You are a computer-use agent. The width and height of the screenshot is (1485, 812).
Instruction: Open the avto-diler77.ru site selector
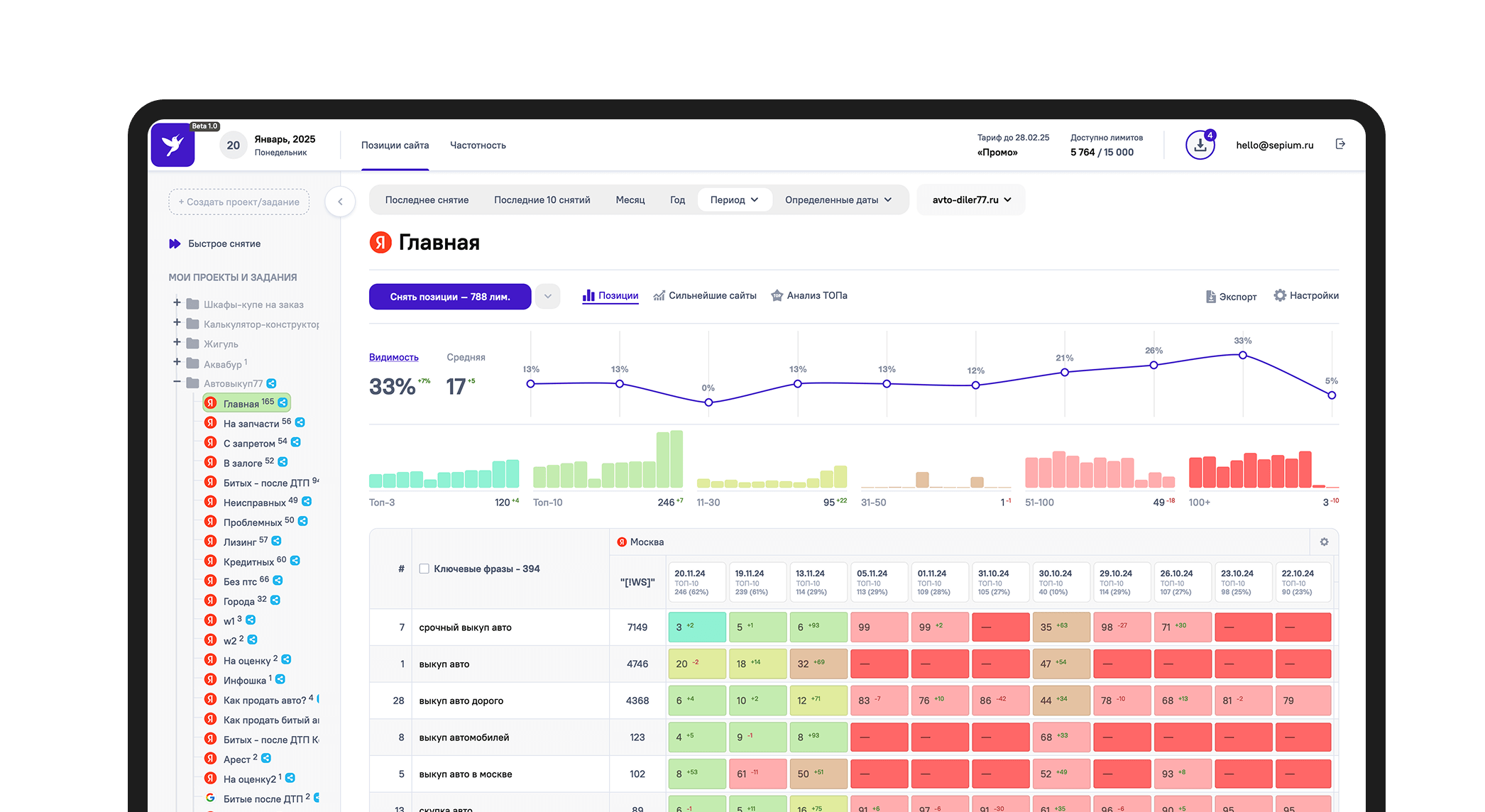(971, 199)
